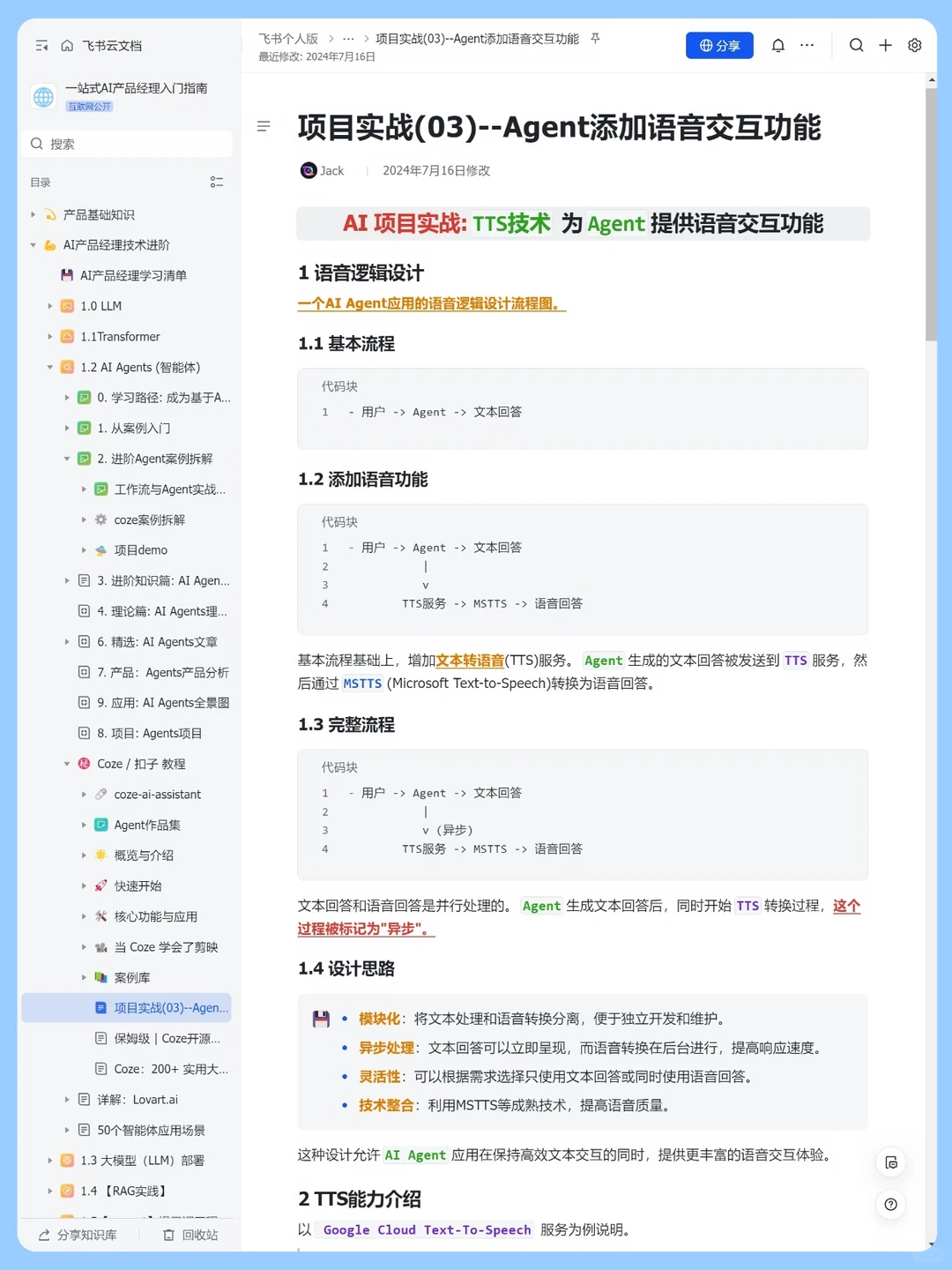Open 1.4 【RAG实践】 page

tap(123, 1191)
